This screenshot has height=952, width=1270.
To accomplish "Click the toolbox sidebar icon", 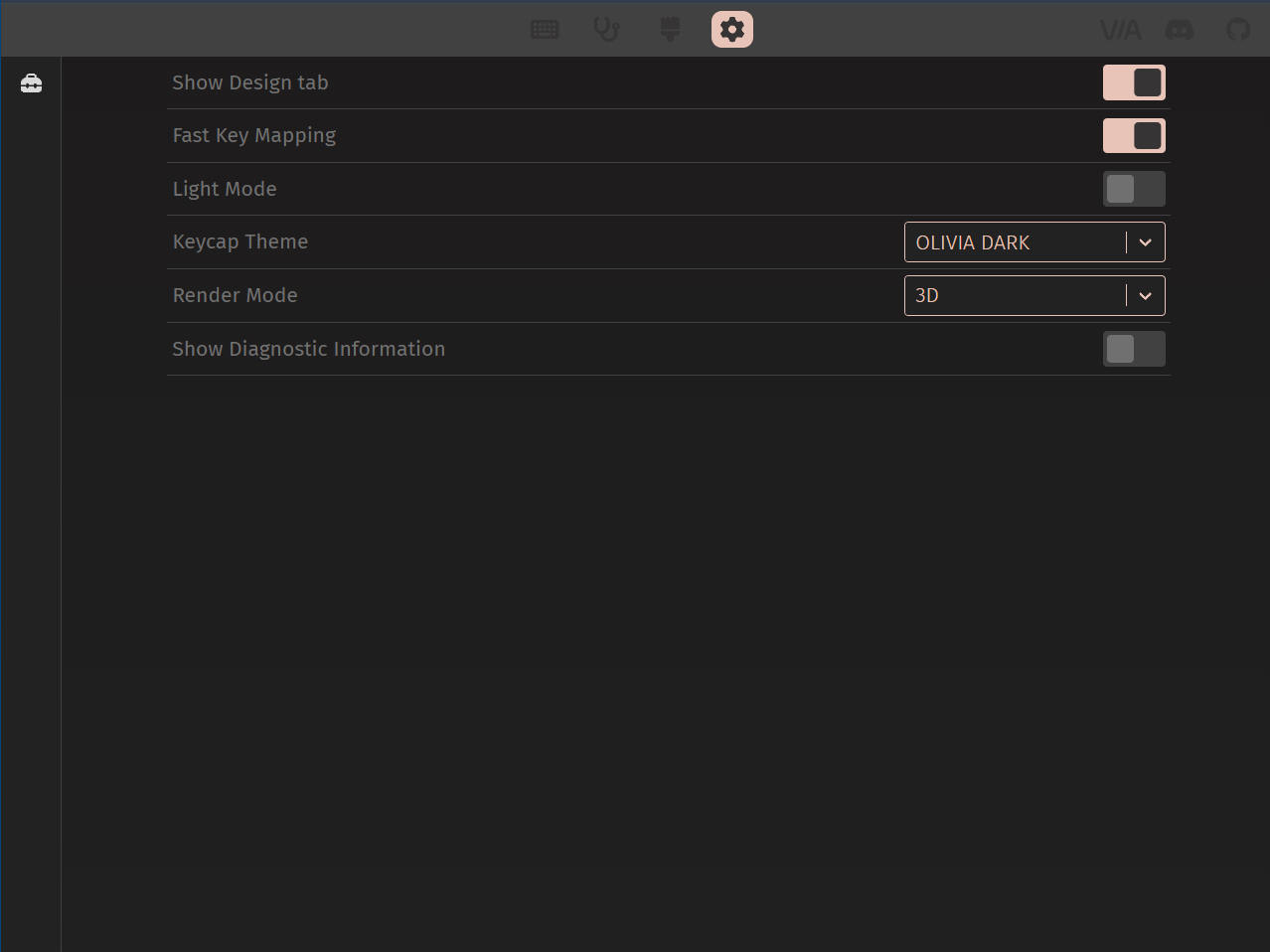I will tap(32, 83).
